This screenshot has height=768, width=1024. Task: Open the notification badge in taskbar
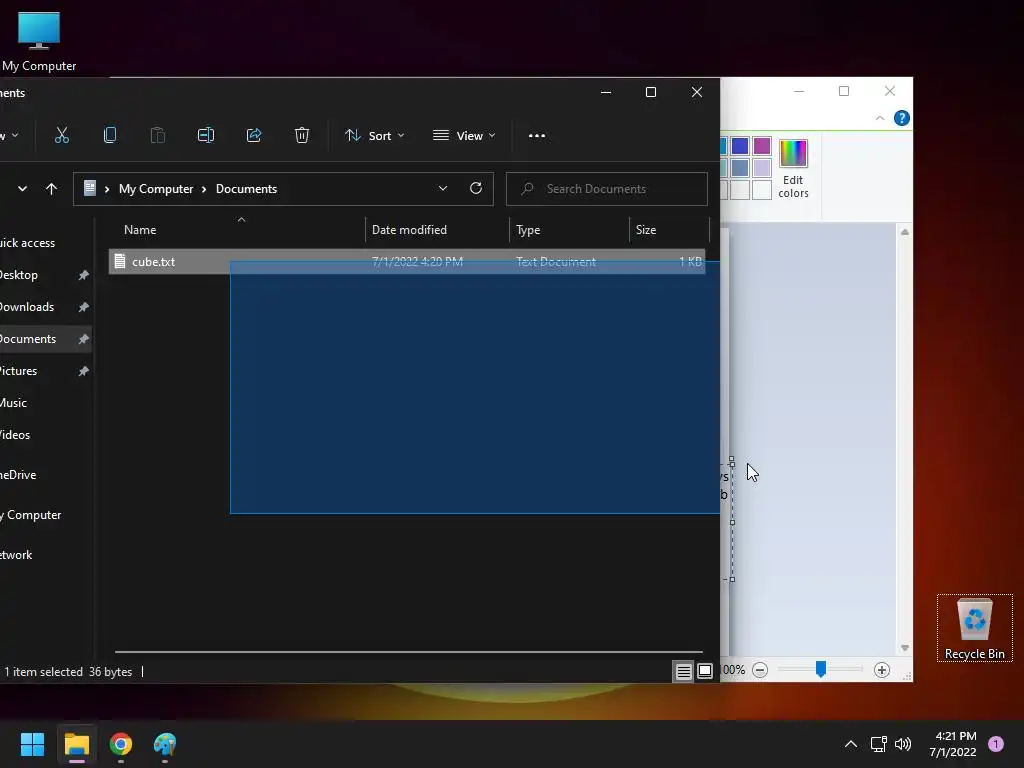996,744
